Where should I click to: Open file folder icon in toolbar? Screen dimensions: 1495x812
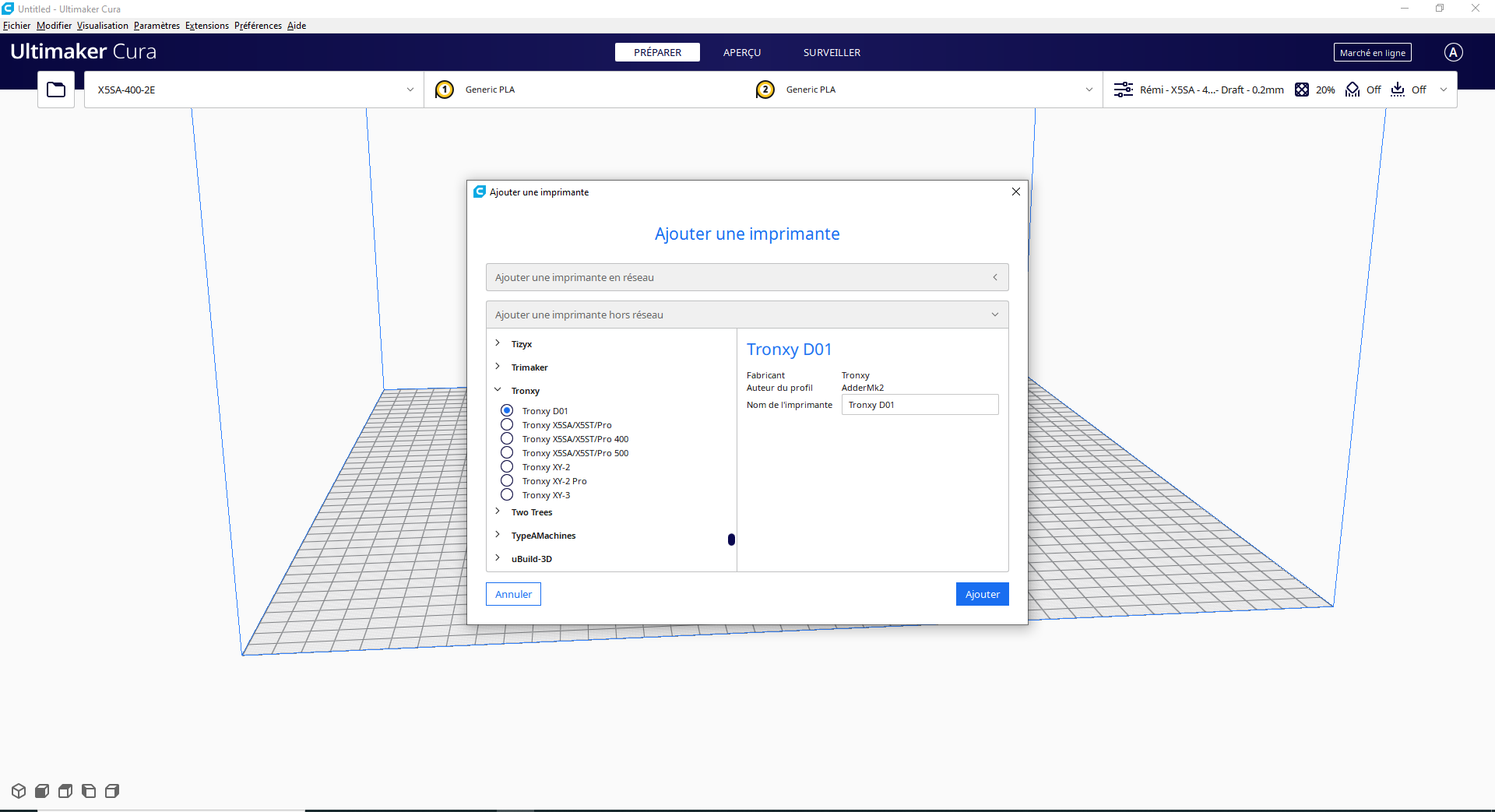[x=56, y=90]
